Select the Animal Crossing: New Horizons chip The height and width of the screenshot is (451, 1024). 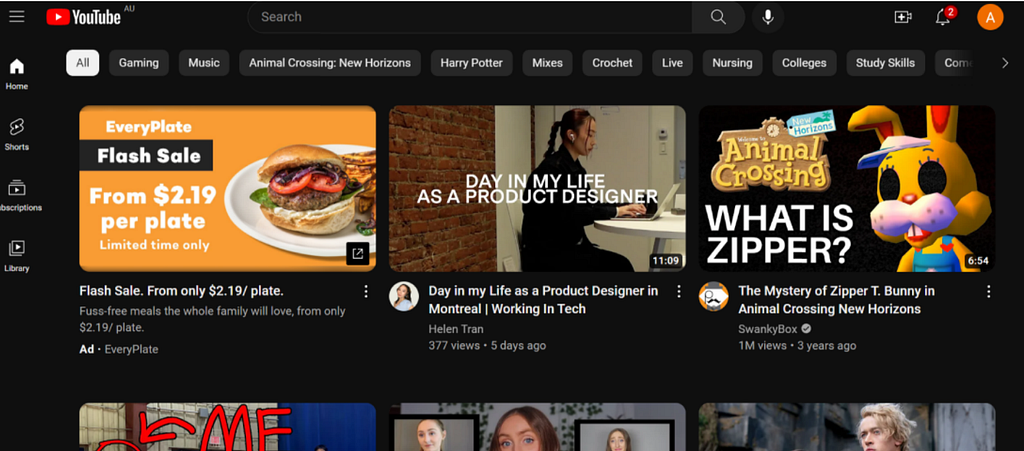[x=330, y=63]
